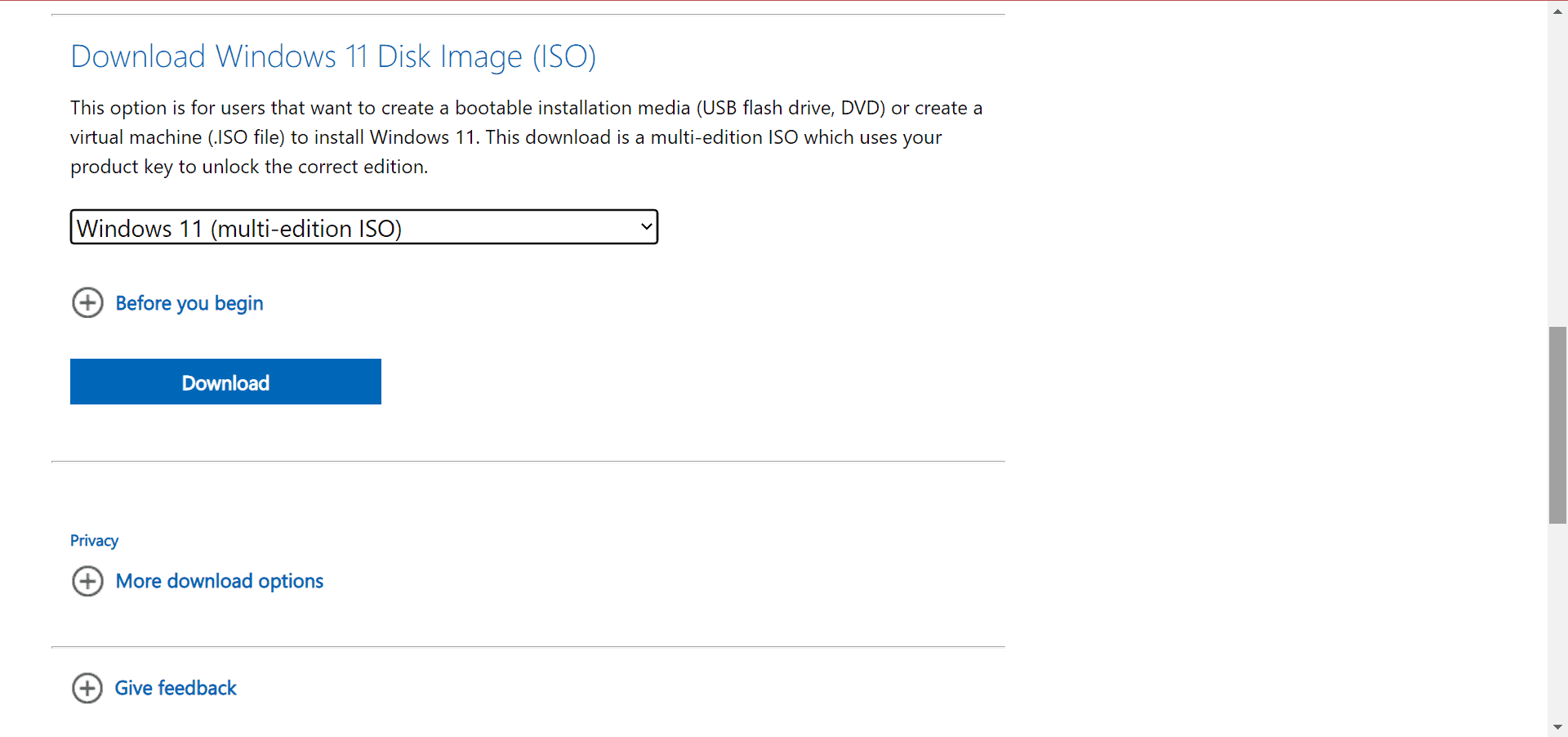Click the scrollbar up arrow
The width and height of the screenshot is (1568, 737).
coord(1558,11)
